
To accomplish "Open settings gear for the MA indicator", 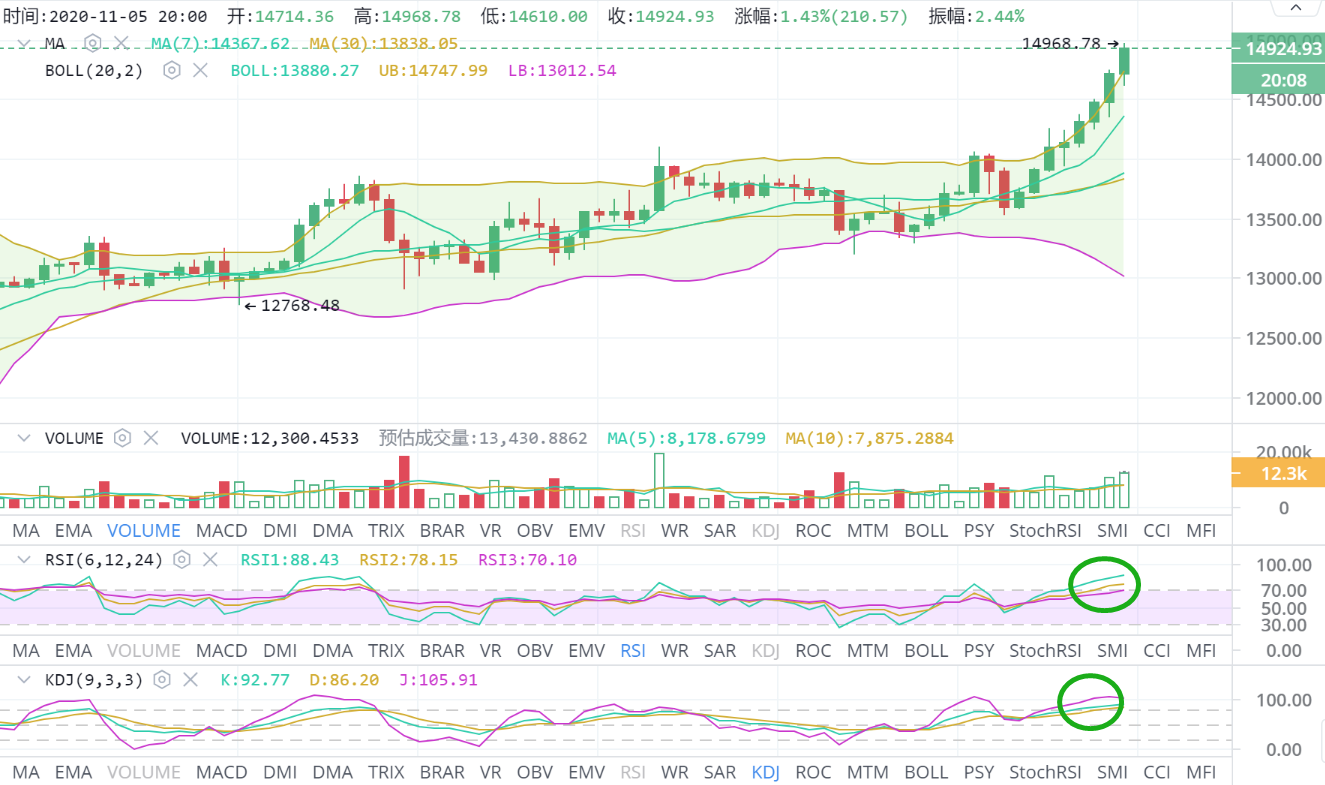I will [93, 43].
